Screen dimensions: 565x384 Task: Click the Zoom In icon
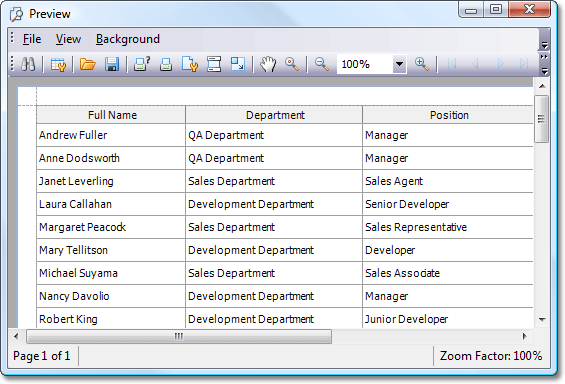pos(422,64)
